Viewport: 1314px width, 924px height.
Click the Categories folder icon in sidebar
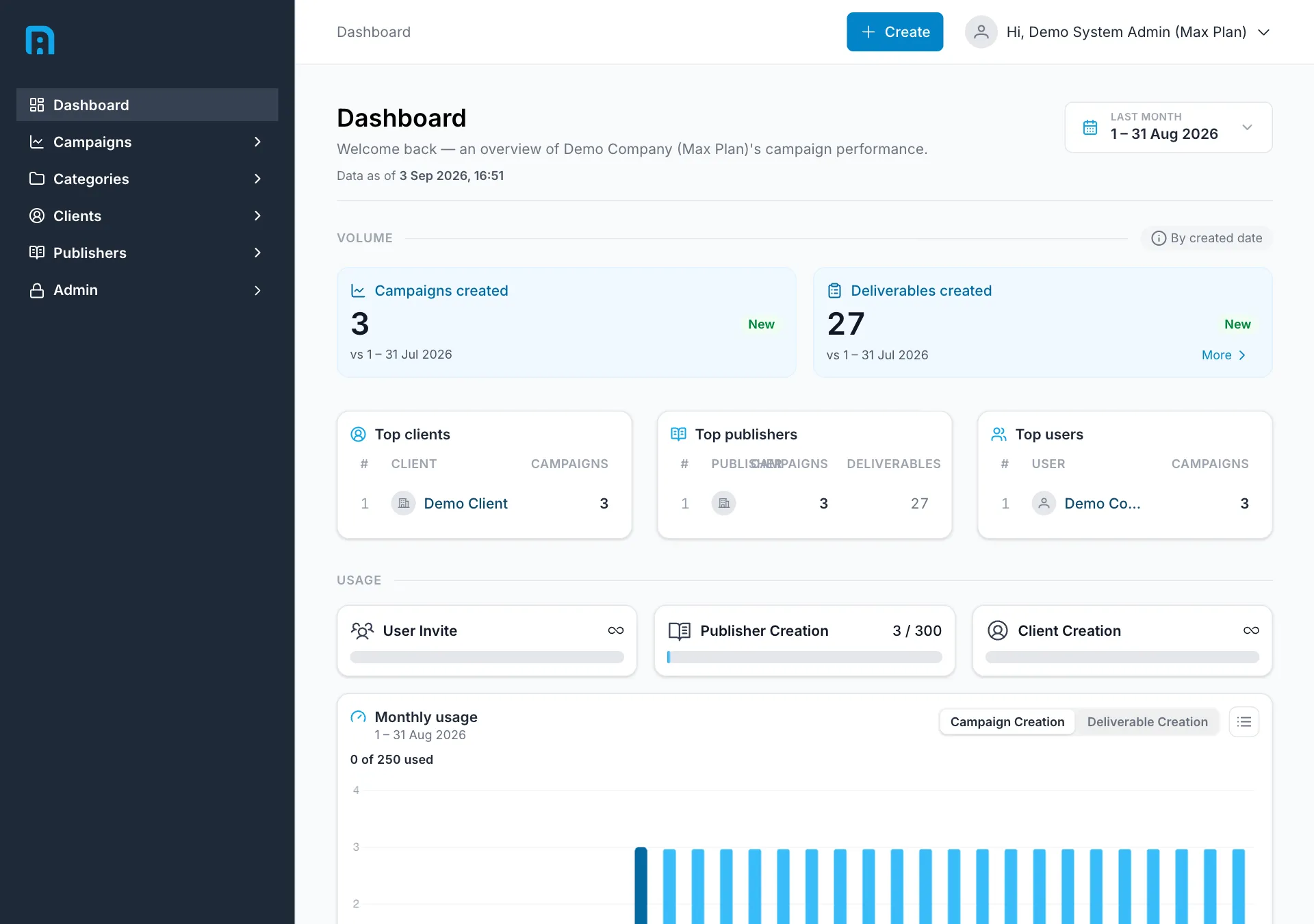click(x=37, y=179)
